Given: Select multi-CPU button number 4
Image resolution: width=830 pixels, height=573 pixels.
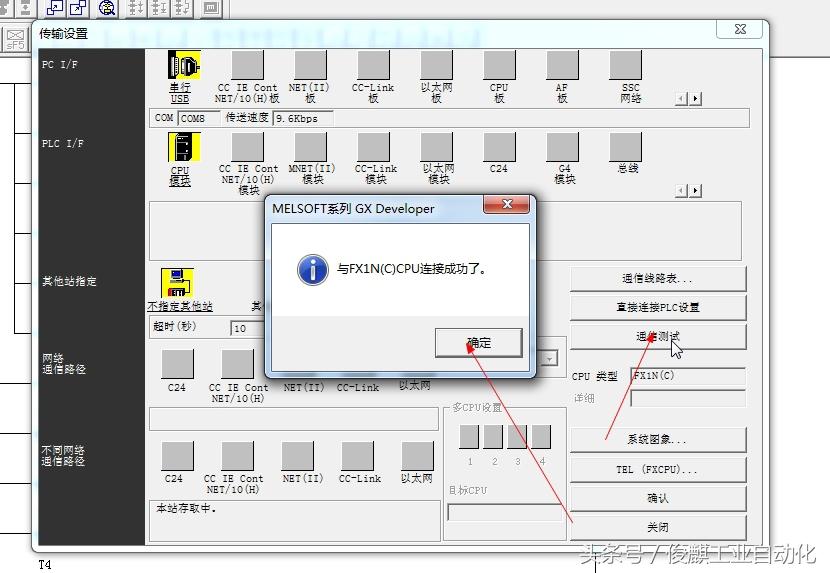Looking at the screenshot, I should coord(541,436).
